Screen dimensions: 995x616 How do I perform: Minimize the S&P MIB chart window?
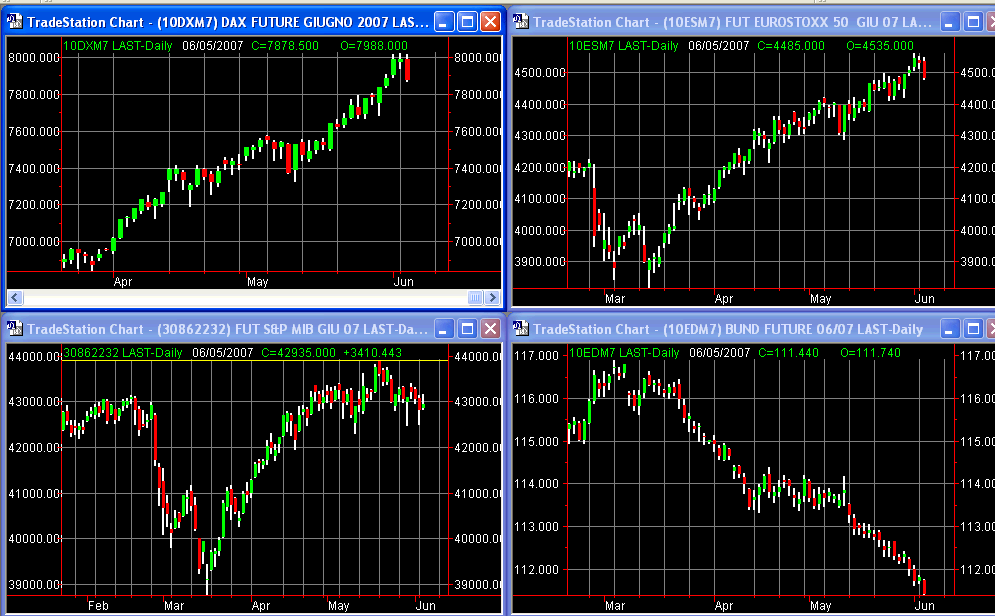(444, 328)
